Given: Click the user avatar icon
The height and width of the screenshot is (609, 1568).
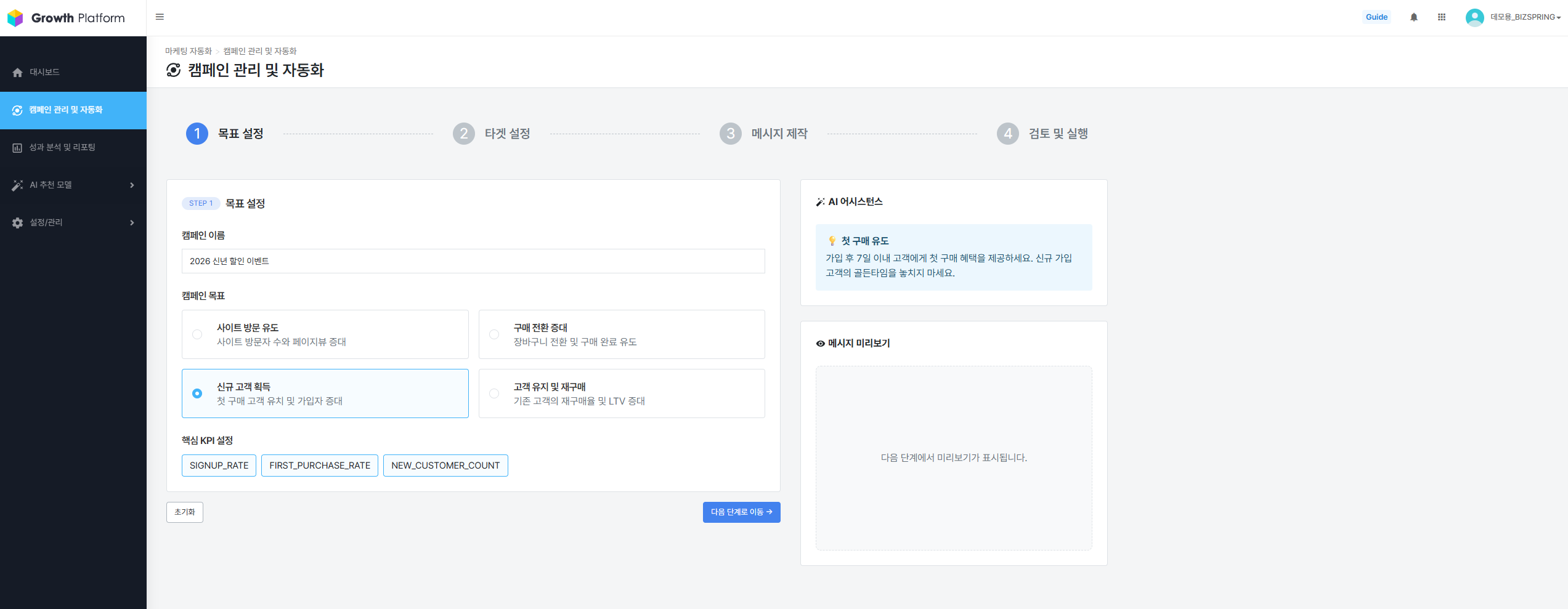Looking at the screenshot, I should click(x=1474, y=17).
